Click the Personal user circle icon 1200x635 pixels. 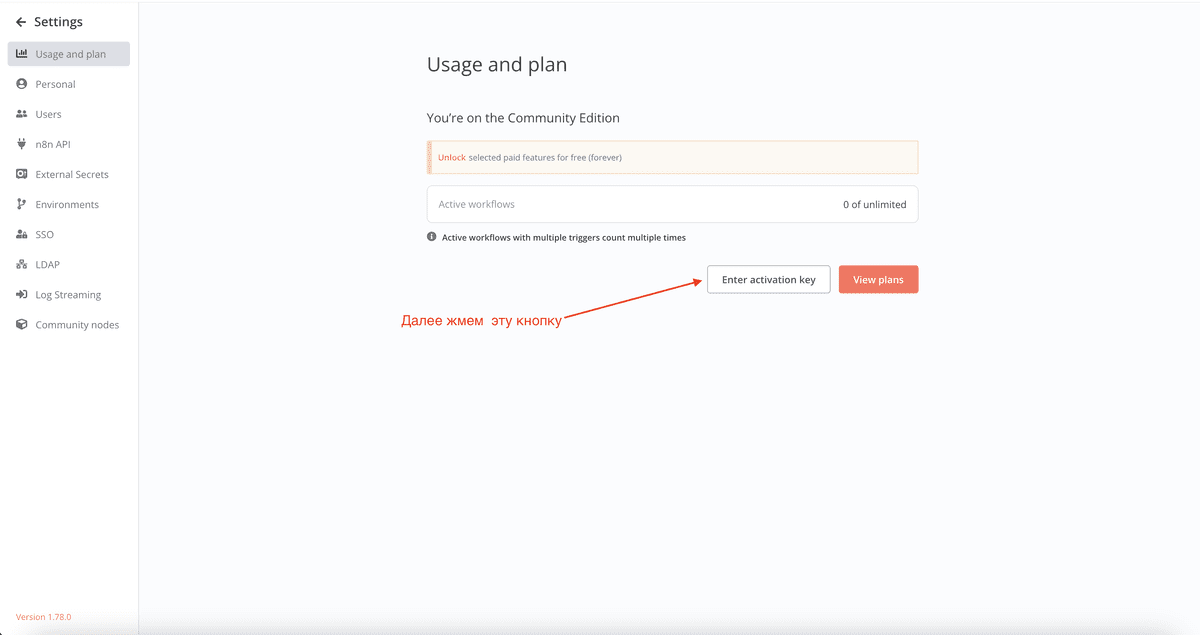pyautogui.click(x=22, y=84)
